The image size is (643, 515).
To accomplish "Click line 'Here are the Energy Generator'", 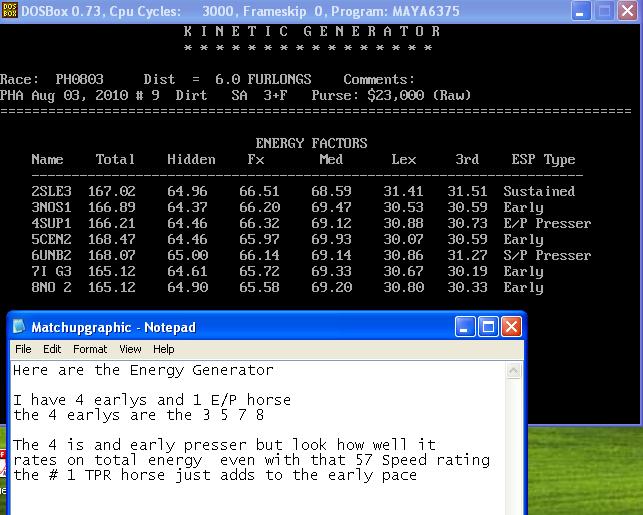I will click(143, 370).
